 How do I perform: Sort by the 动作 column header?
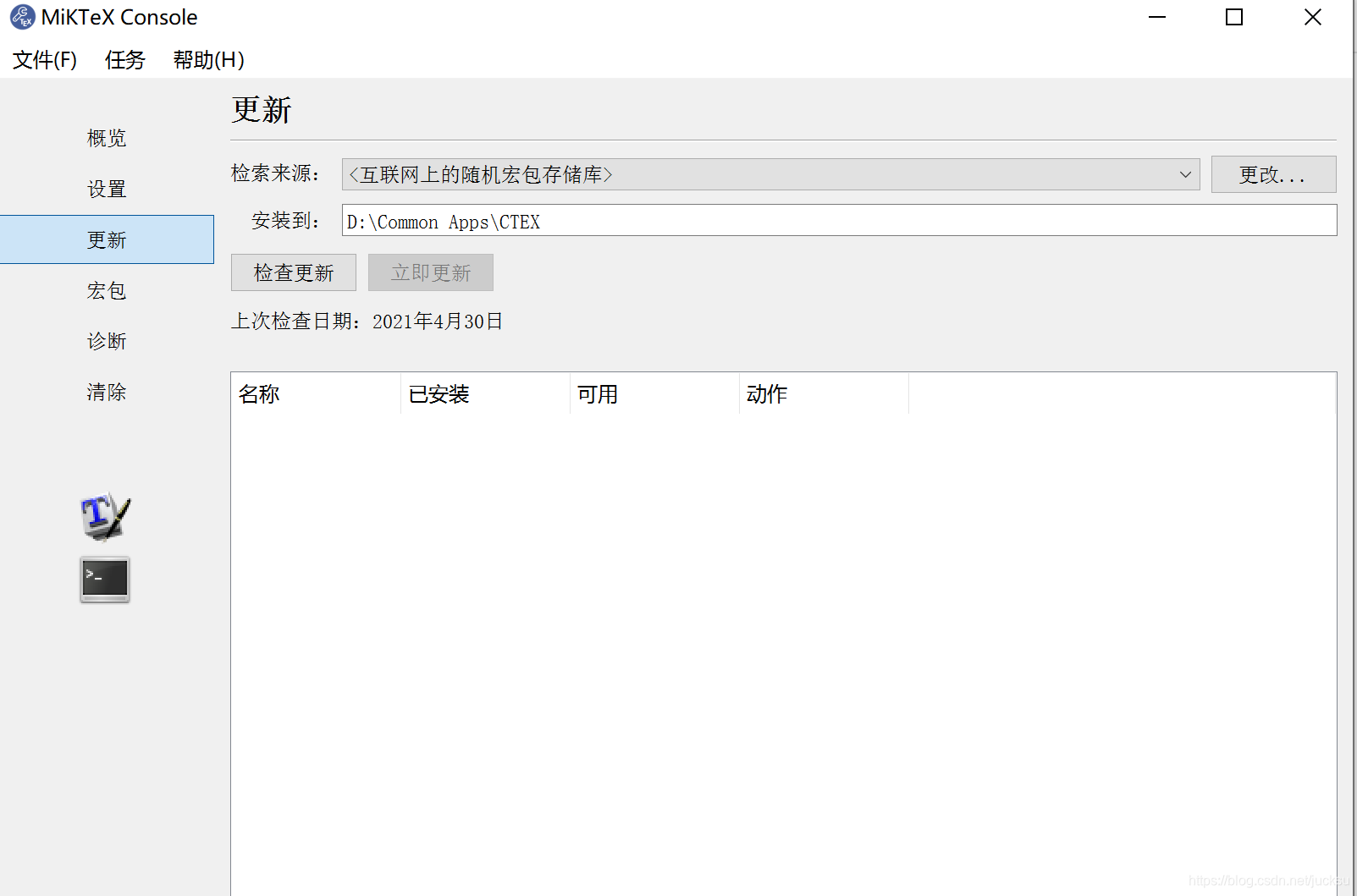824,393
